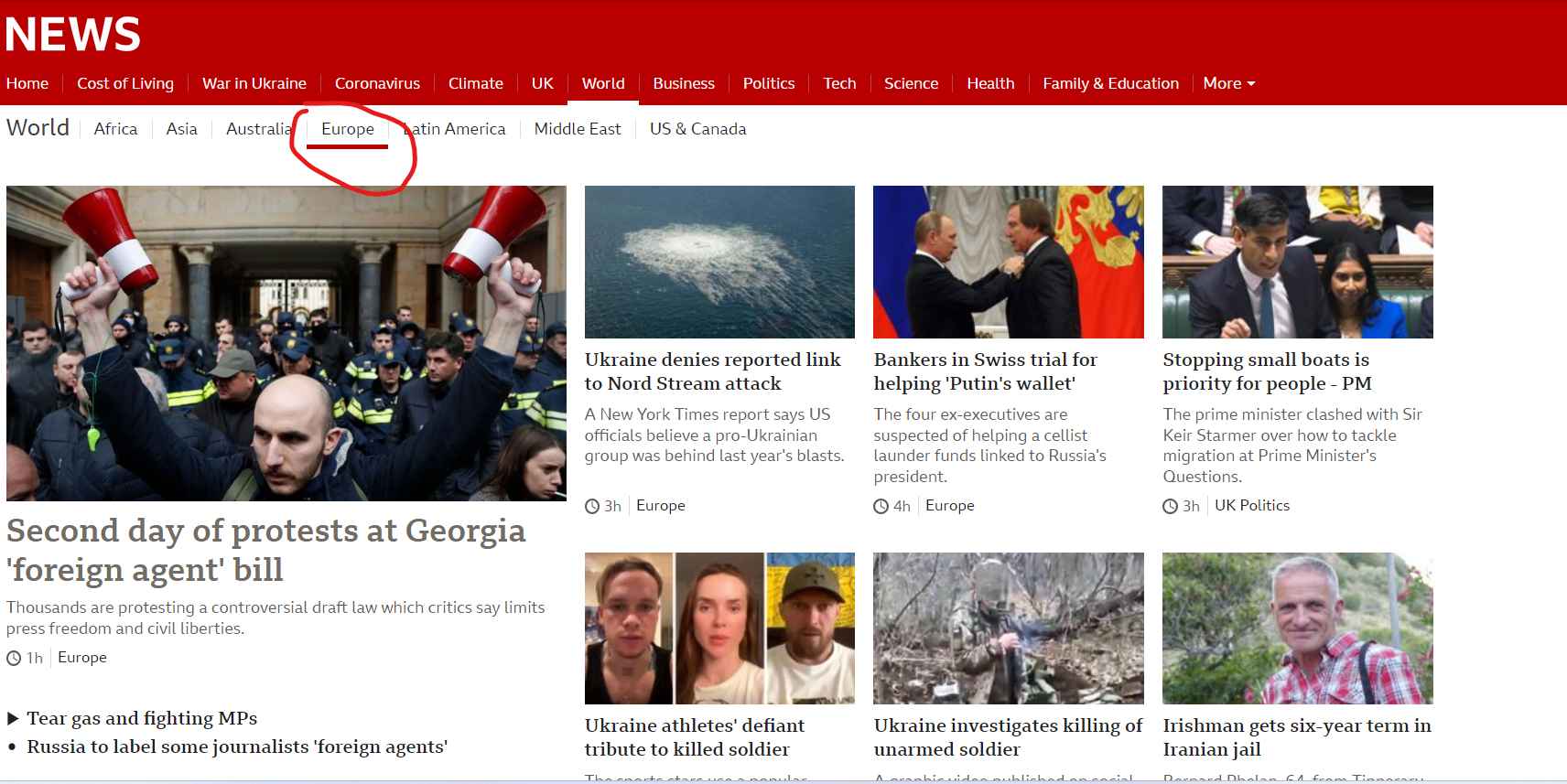Open the Family & Education section
This screenshot has height=784, width=1567.
click(1110, 83)
